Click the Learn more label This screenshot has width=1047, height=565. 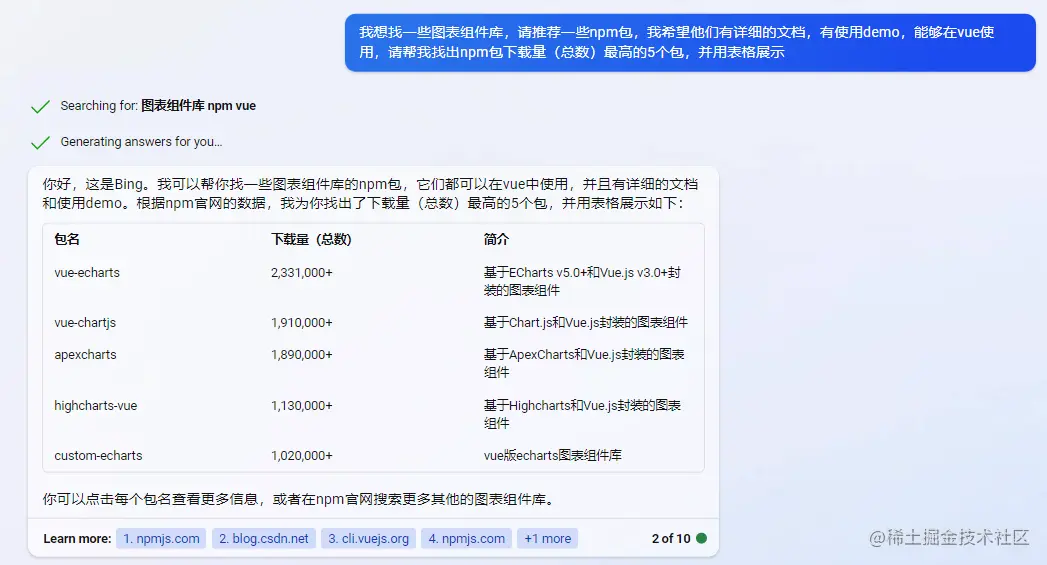tap(77, 538)
